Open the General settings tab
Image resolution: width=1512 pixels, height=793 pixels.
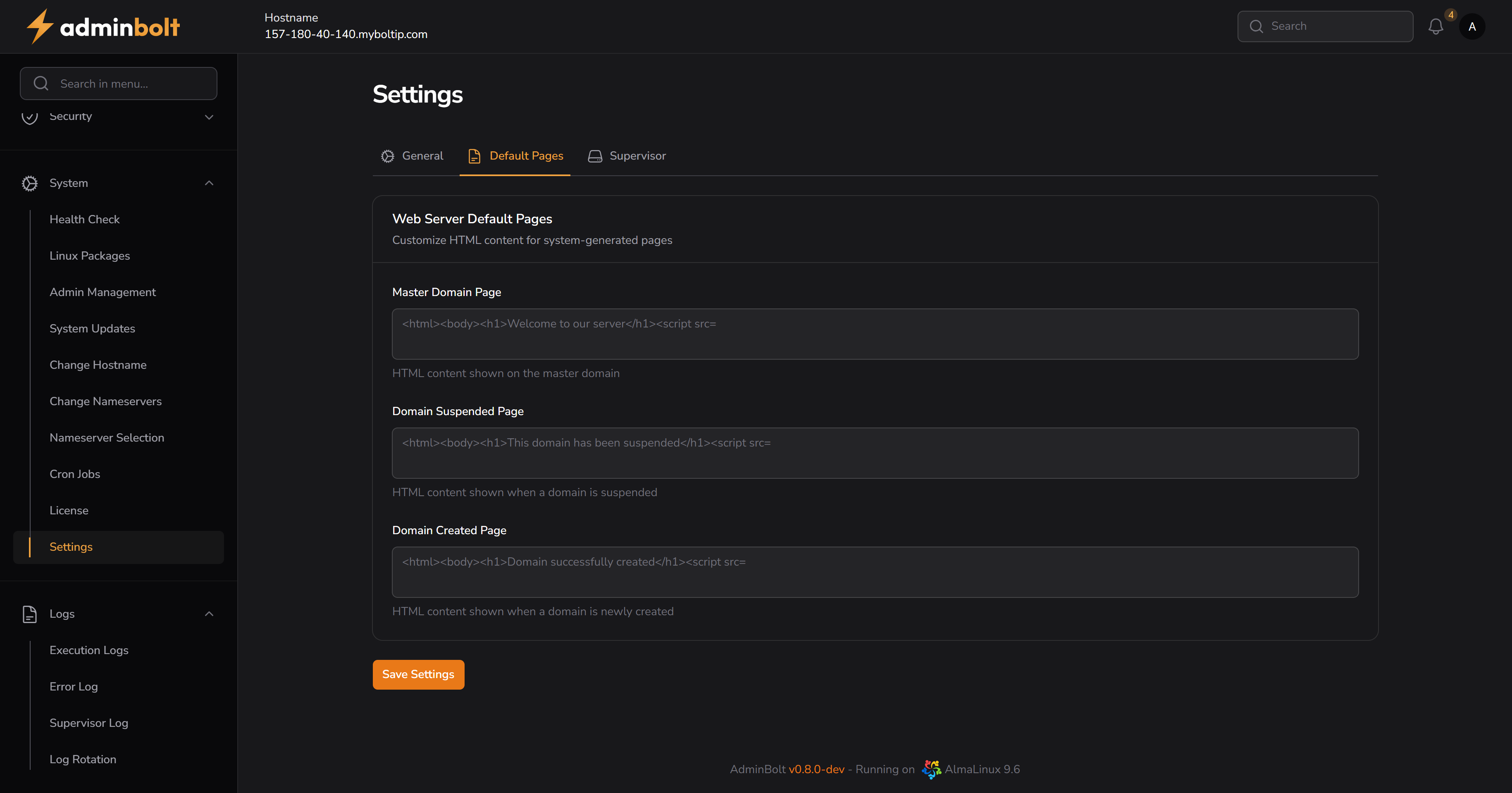[422, 155]
